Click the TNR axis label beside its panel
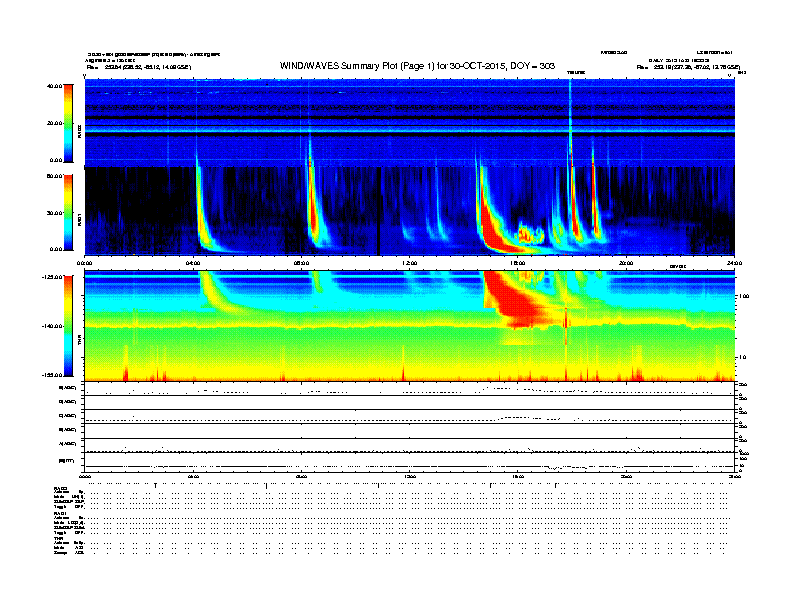This screenshot has width=792, height=612. (x=79, y=342)
